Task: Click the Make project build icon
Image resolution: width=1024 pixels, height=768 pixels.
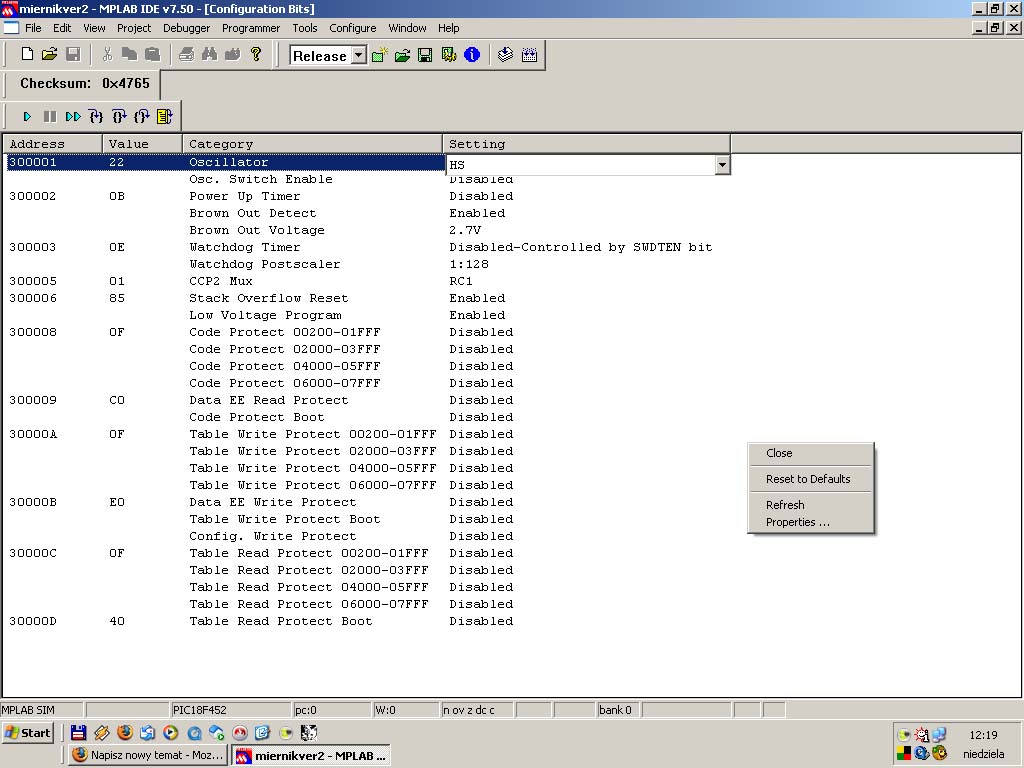Action: (x=505, y=55)
